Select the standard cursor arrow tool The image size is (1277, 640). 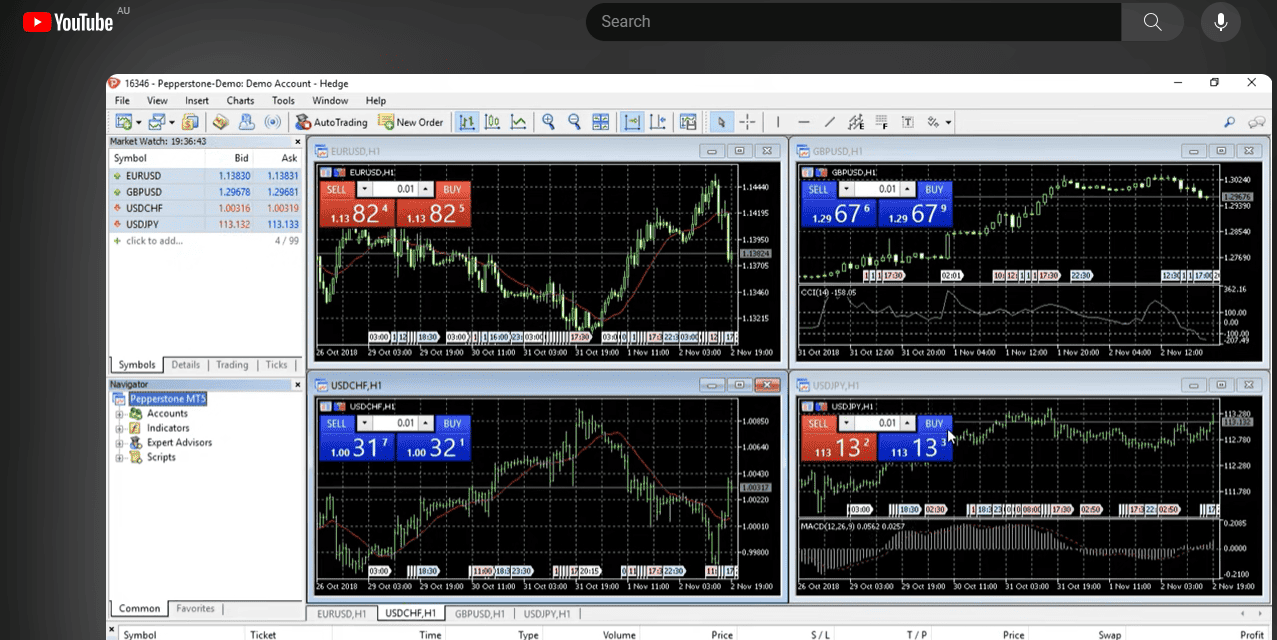tap(721, 122)
